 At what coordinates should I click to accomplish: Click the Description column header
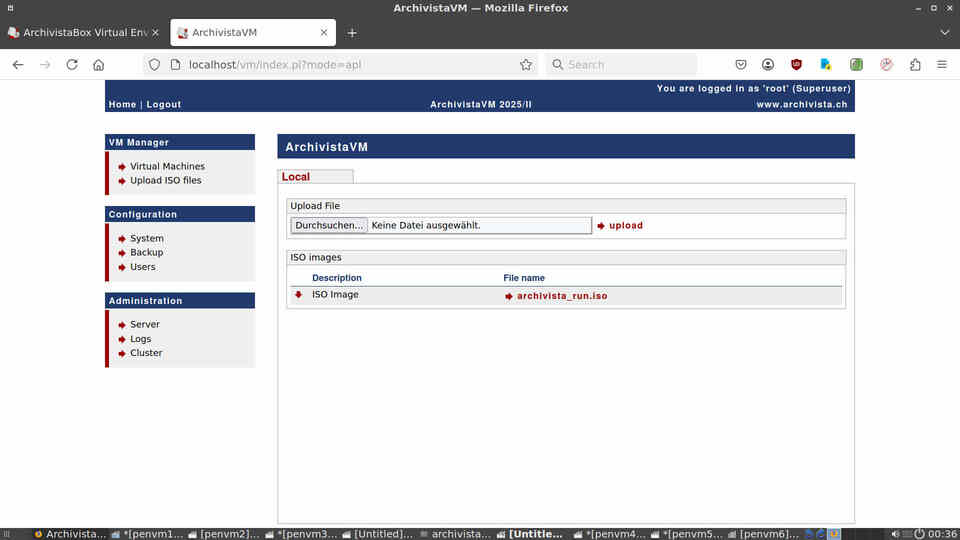(x=337, y=278)
